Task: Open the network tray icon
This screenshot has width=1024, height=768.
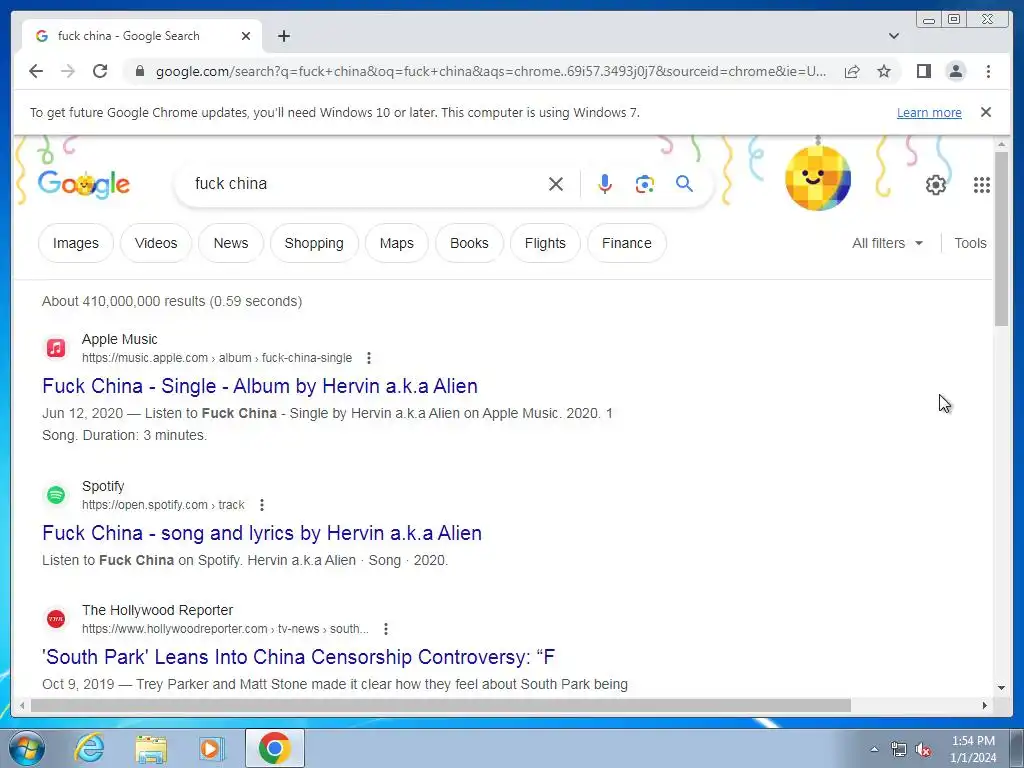Action: pyautogui.click(x=899, y=750)
